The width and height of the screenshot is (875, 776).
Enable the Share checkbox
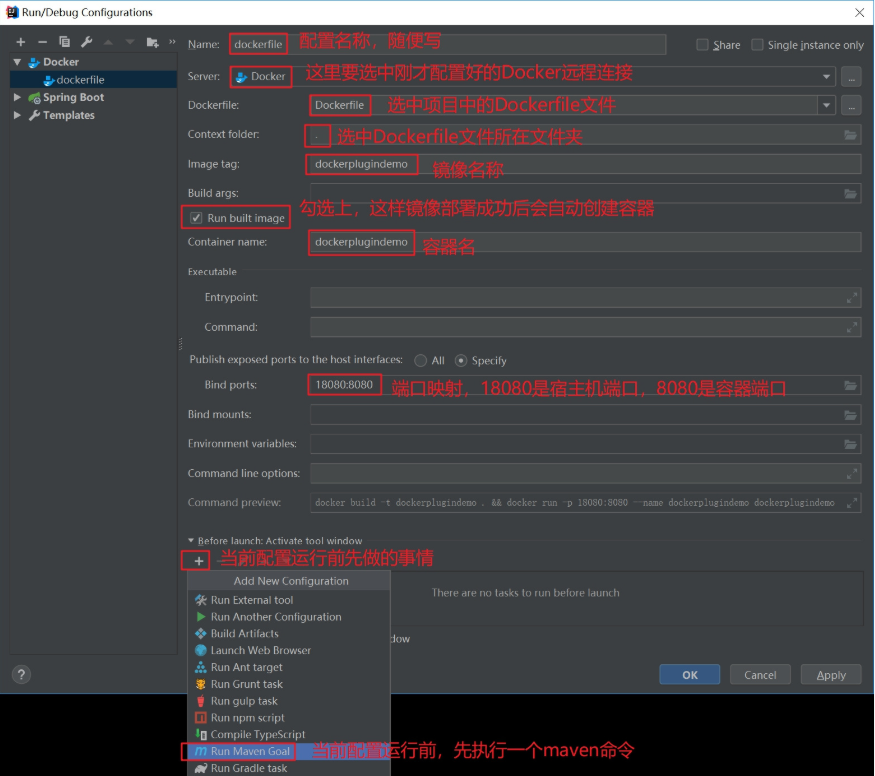702,44
